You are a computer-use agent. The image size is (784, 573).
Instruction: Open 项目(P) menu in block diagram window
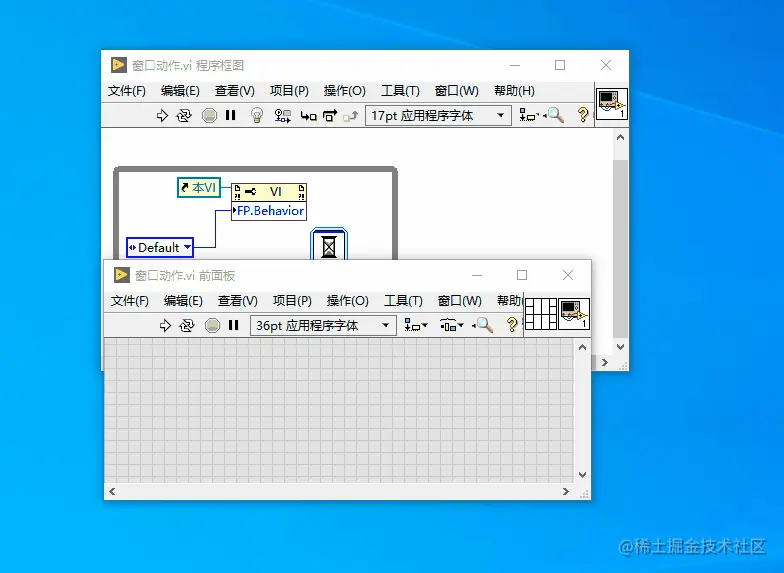tap(289, 91)
